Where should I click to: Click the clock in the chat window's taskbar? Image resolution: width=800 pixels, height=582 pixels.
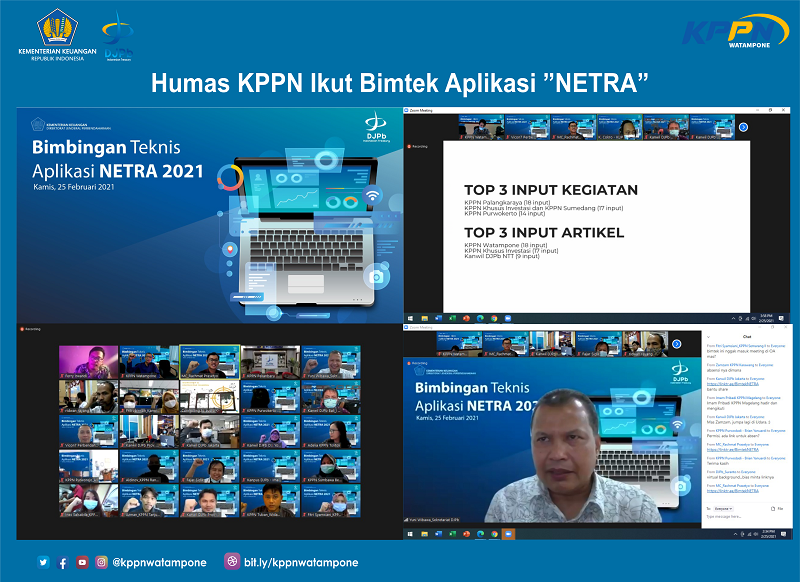tap(768, 534)
